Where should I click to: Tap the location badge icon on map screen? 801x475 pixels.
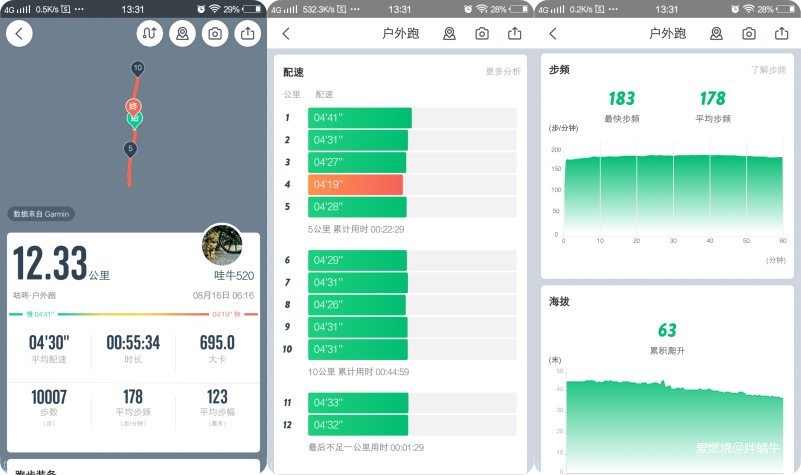182,33
